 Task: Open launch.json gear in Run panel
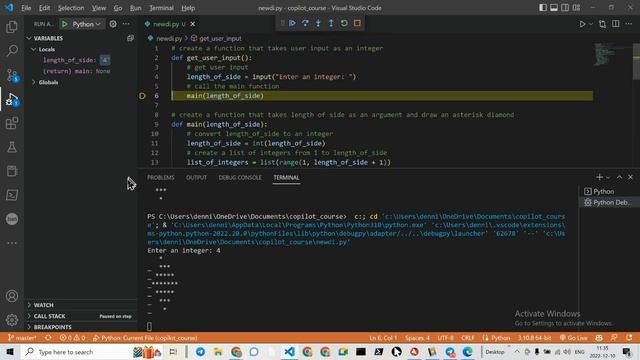pos(113,24)
